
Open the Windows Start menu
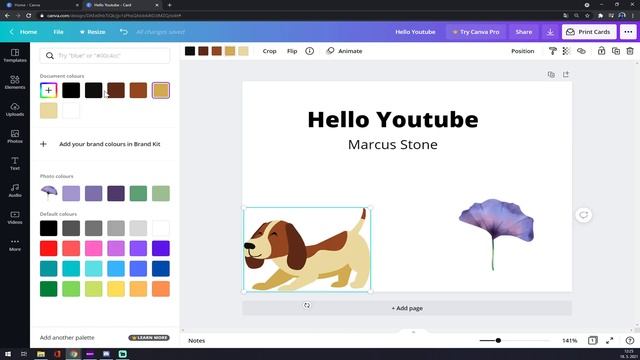coord(8,354)
